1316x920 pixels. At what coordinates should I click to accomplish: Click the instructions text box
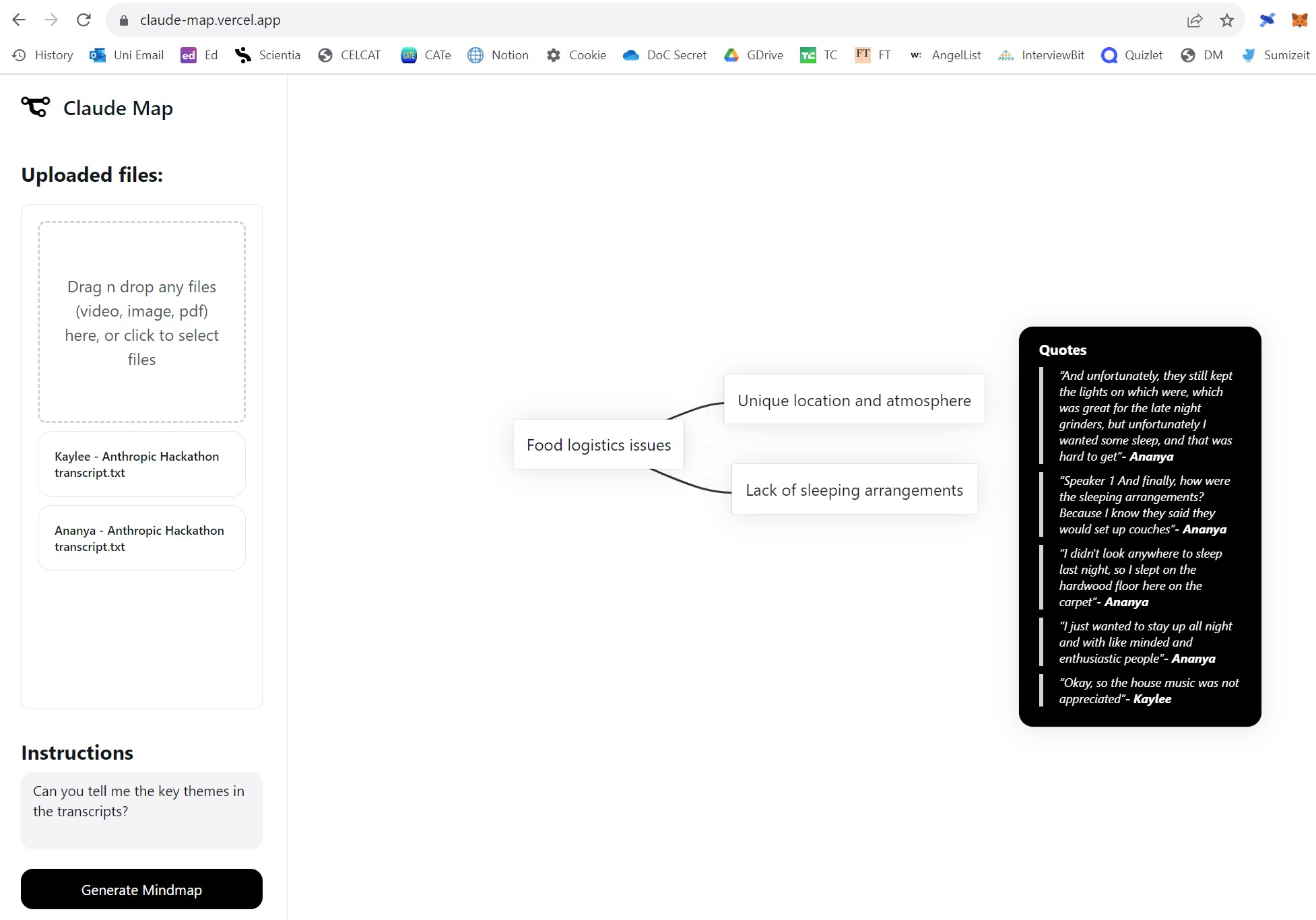point(141,810)
